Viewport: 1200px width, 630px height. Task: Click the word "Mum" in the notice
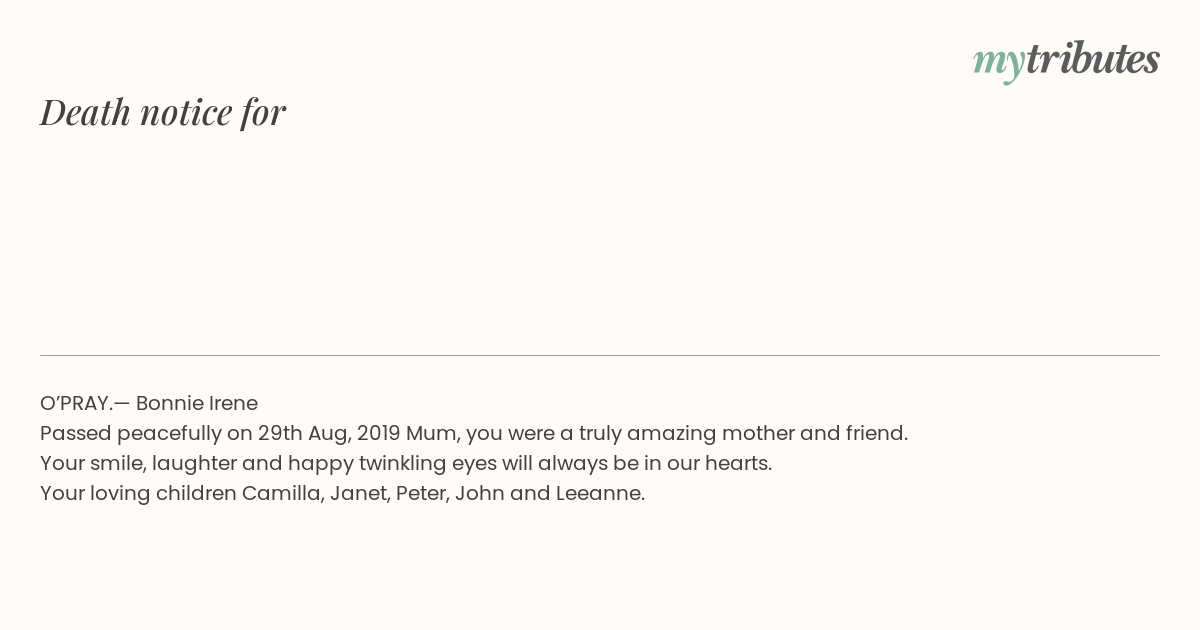tap(430, 433)
